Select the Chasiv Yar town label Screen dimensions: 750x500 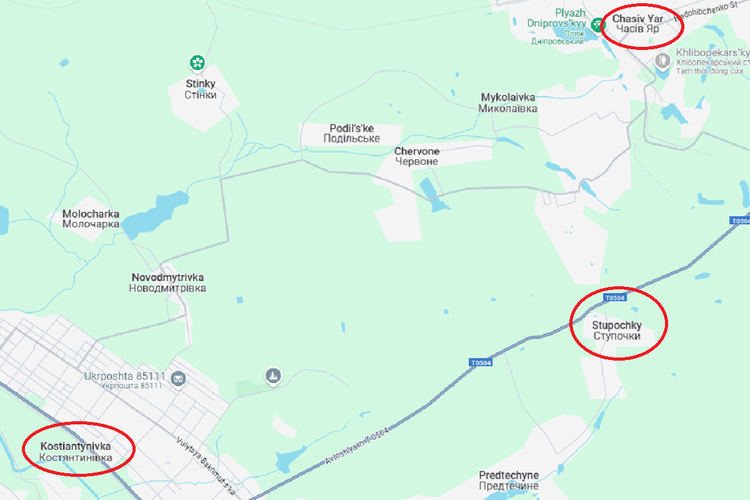coord(638,23)
